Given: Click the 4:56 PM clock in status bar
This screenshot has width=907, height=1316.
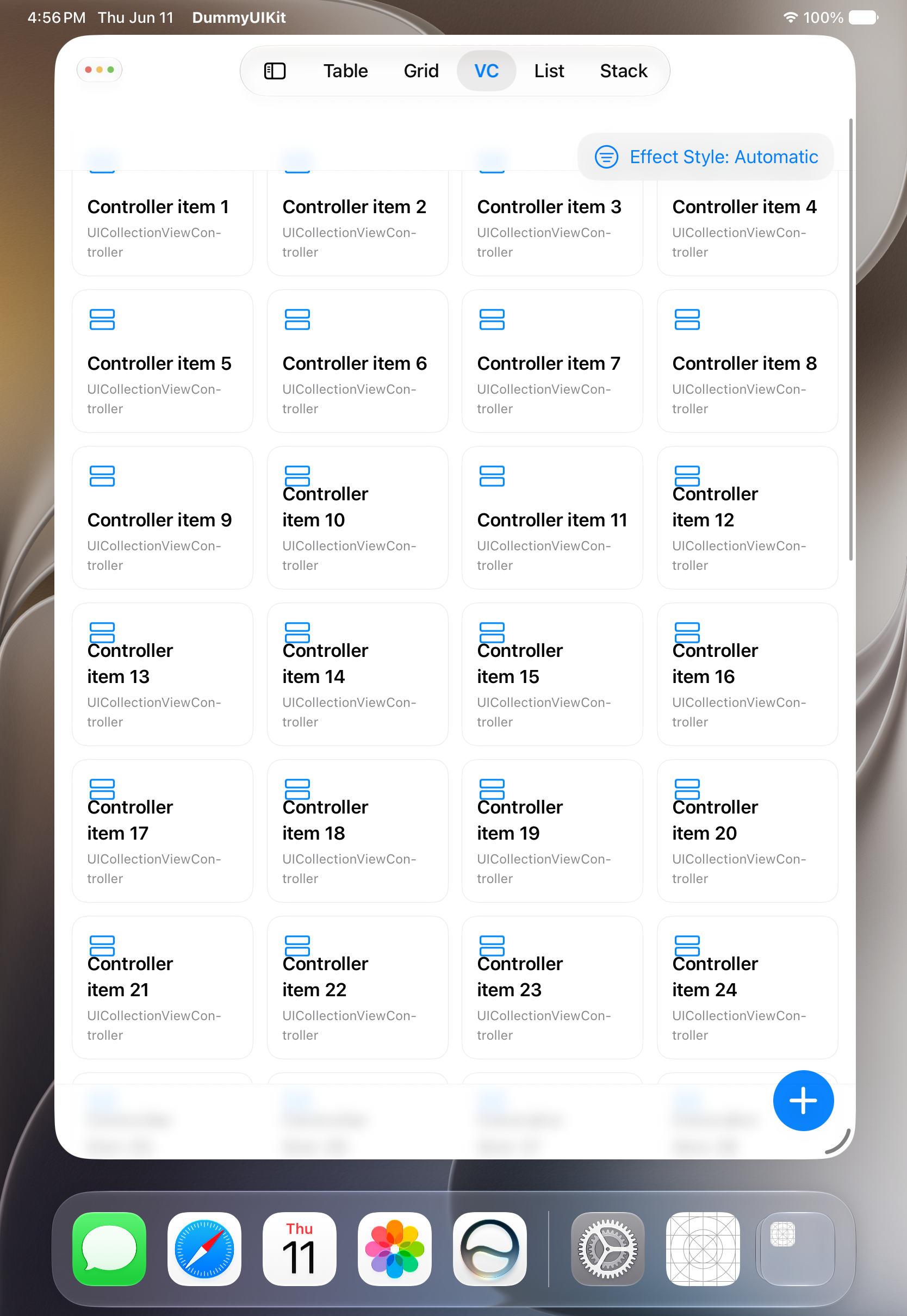Looking at the screenshot, I should 56,17.
